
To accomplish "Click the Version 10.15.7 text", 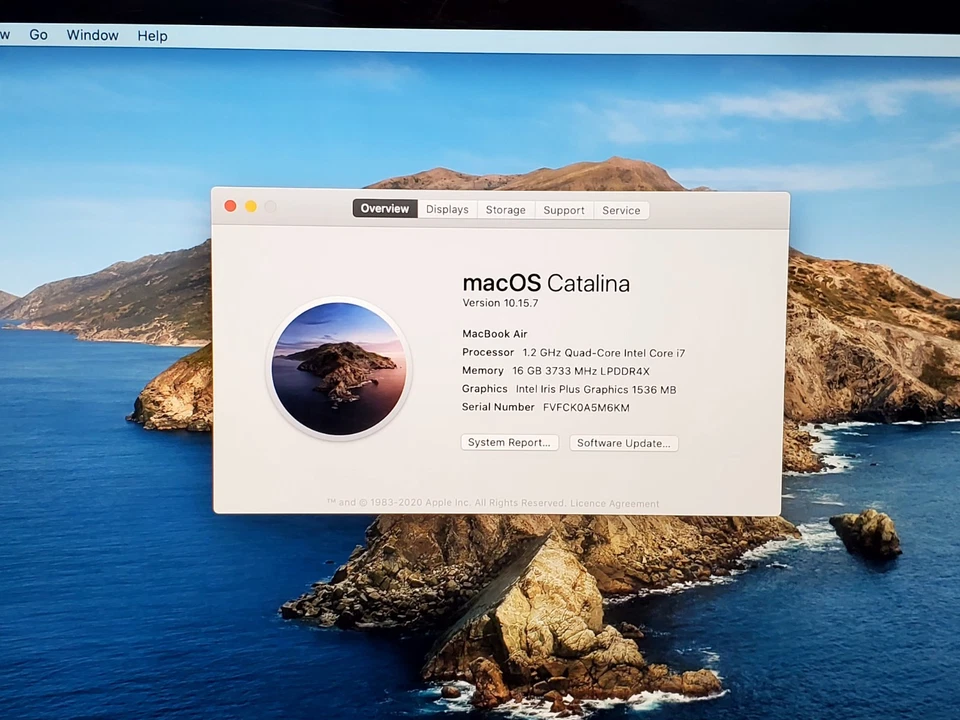I will pos(500,303).
